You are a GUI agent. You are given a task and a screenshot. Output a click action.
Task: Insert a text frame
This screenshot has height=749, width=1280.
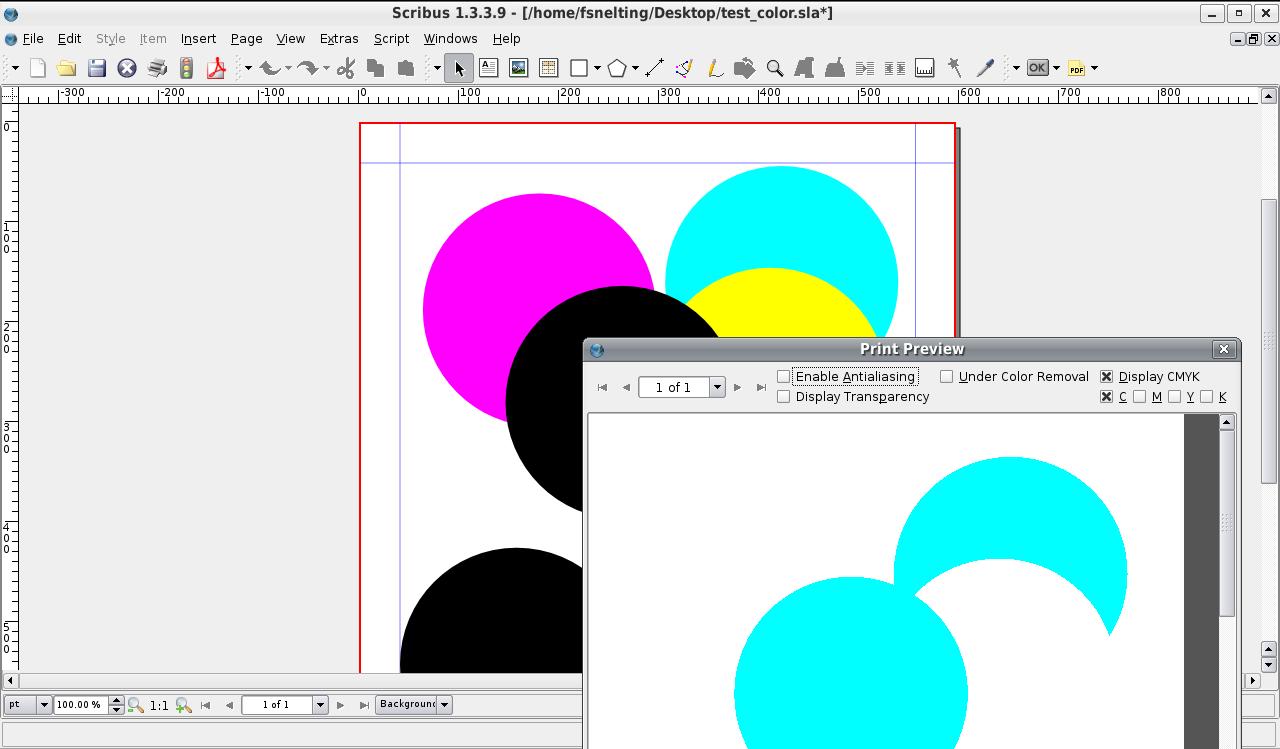[x=488, y=68]
